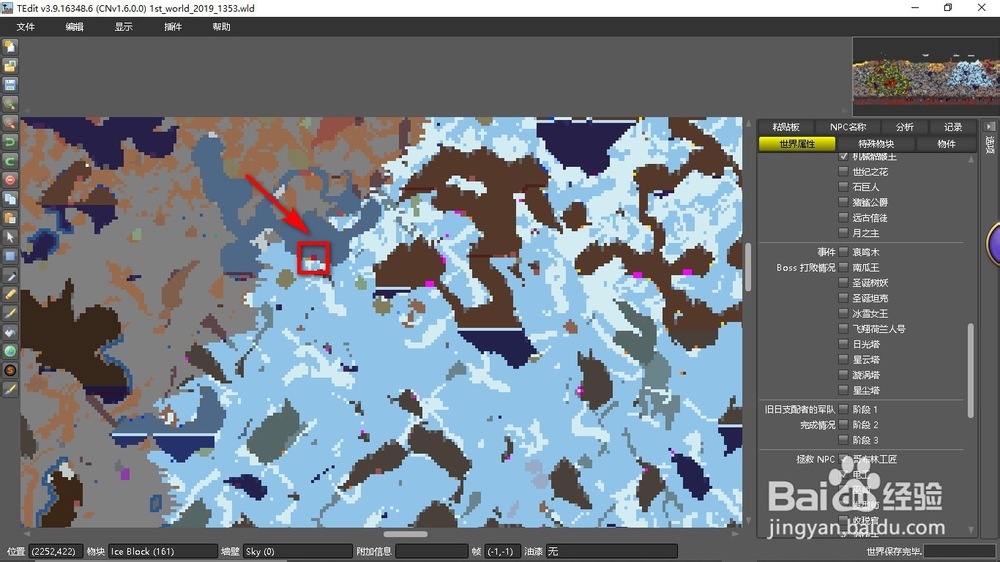This screenshot has width=1000, height=562.
Task: Click the world minimap thumbnail
Action: click(926, 77)
